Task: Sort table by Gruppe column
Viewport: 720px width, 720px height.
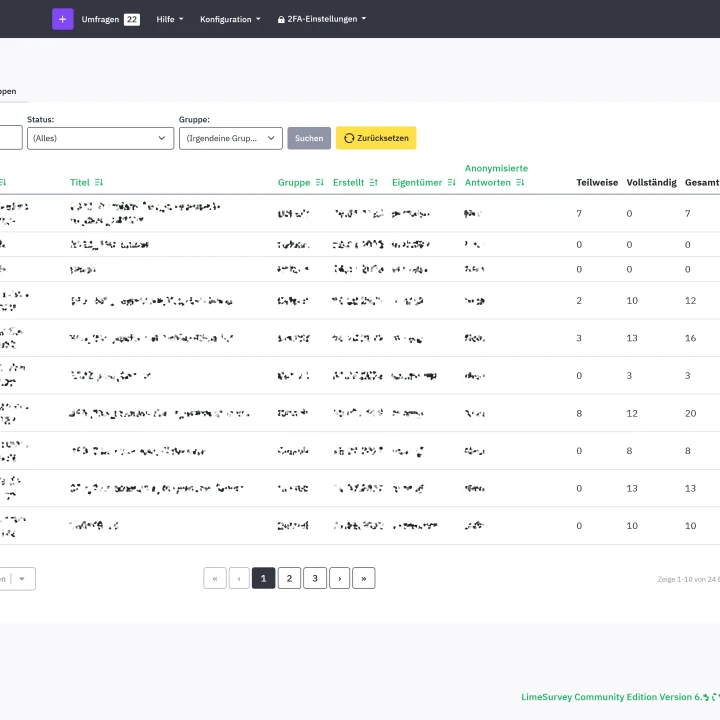Action: pyautogui.click(x=294, y=183)
